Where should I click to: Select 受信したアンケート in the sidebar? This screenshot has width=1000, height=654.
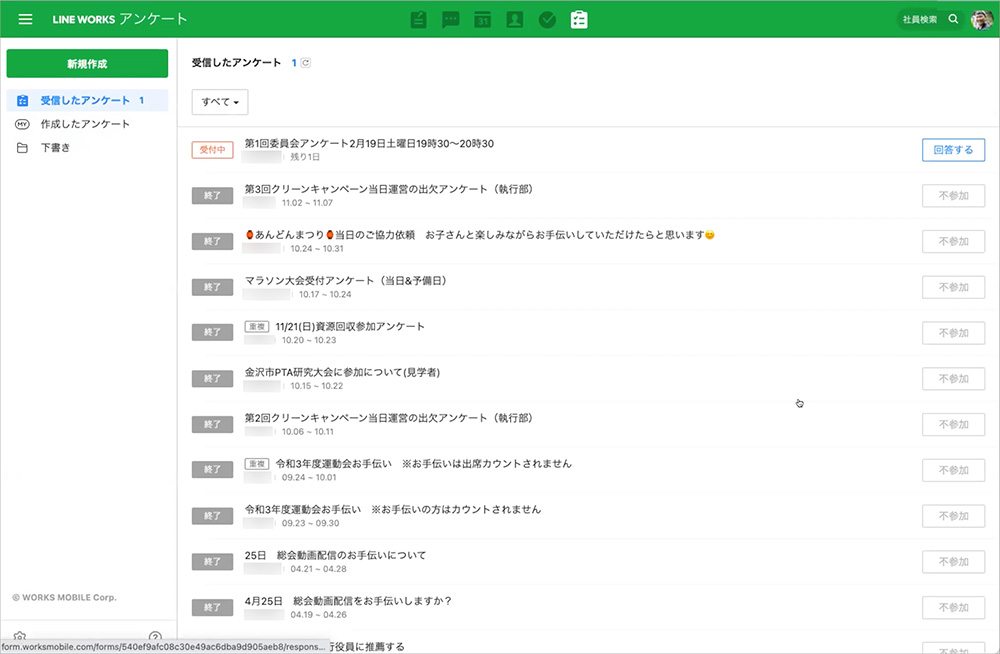click(x=85, y=101)
